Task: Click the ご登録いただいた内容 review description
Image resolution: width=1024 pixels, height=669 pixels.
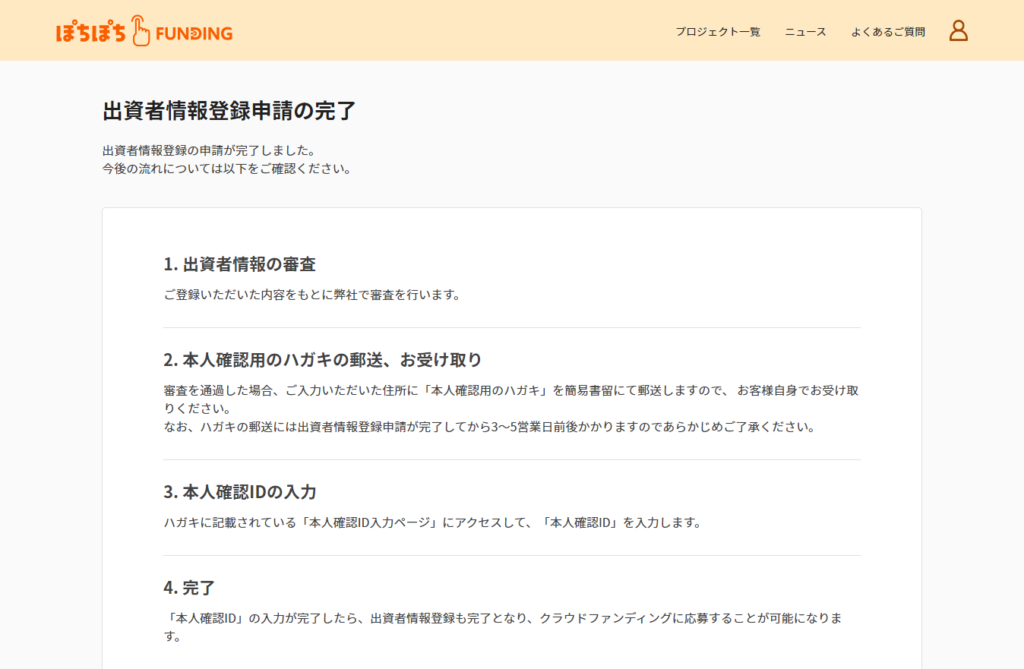Action: (312, 295)
